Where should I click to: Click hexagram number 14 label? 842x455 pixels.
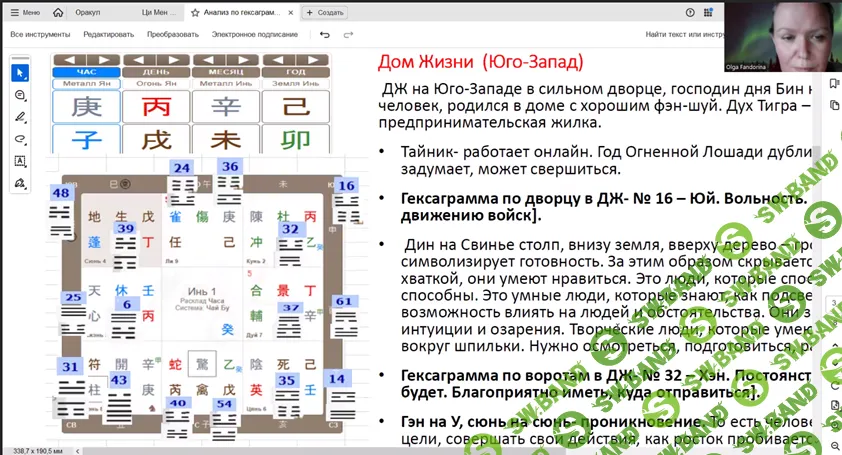coord(337,379)
